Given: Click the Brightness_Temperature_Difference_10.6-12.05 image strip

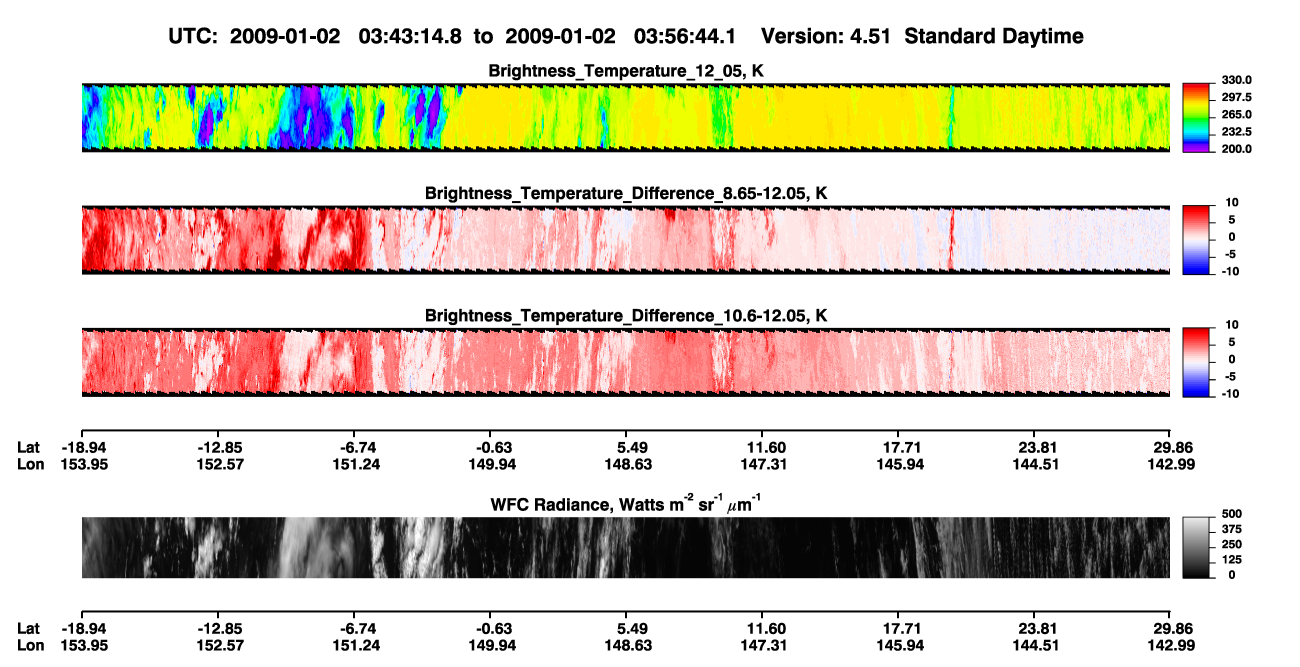Looking at the screenshot, I should pyautogui.click(x=625, y=361).
